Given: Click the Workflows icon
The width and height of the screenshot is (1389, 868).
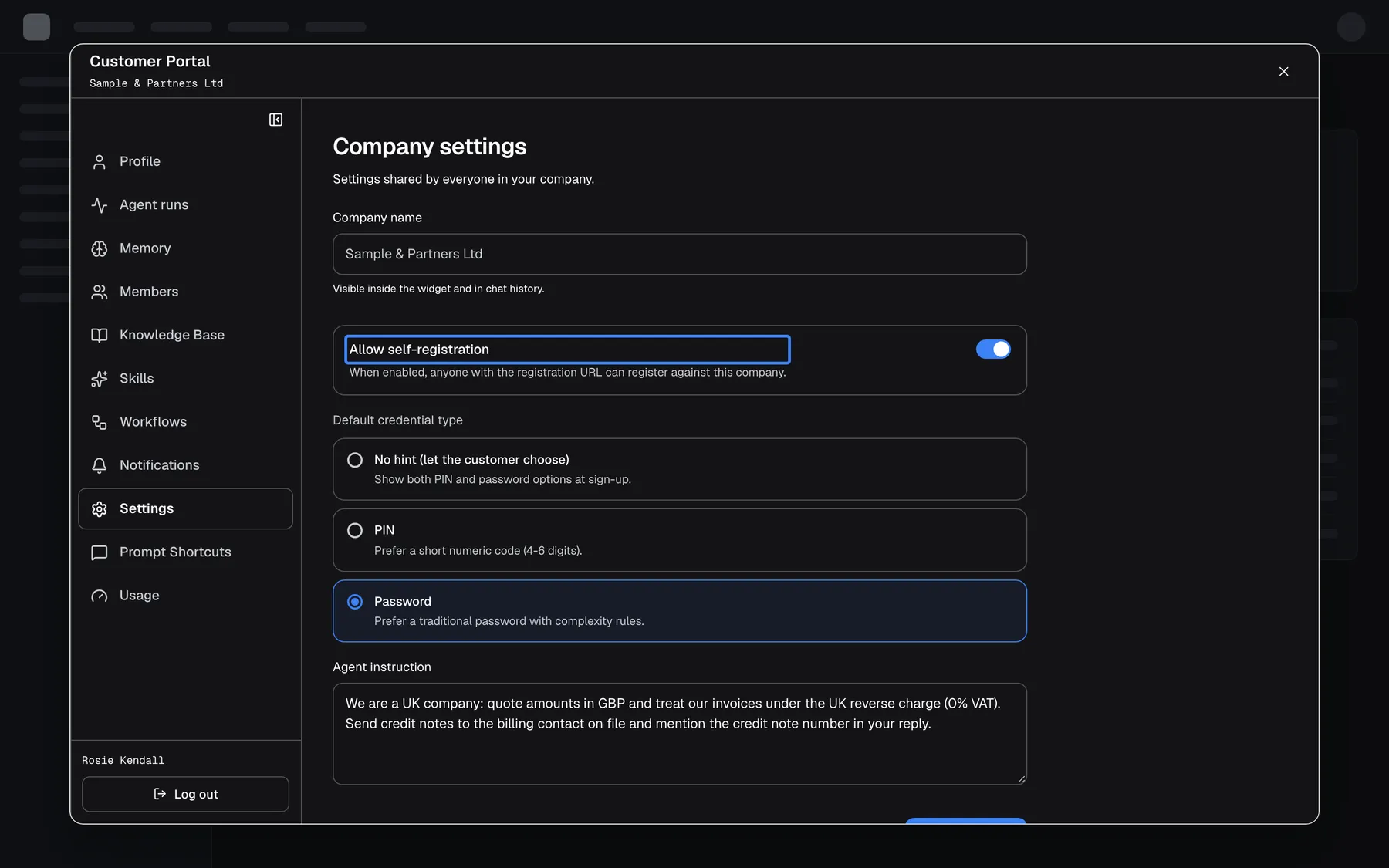Looking at the screenshot, I should pyautogui.click(x=99, y=422).
